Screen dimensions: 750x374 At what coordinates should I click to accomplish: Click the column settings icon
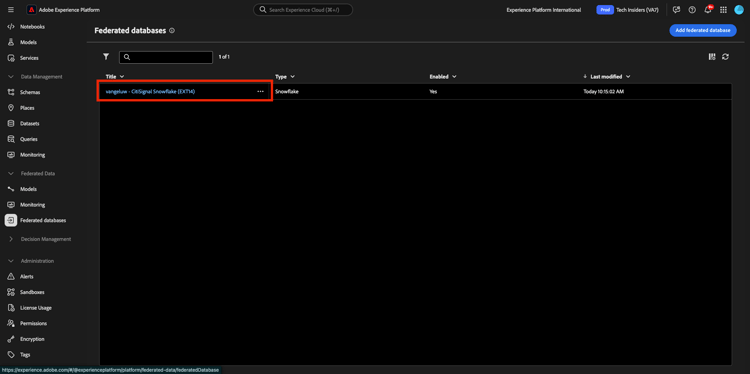pos(712,57)
